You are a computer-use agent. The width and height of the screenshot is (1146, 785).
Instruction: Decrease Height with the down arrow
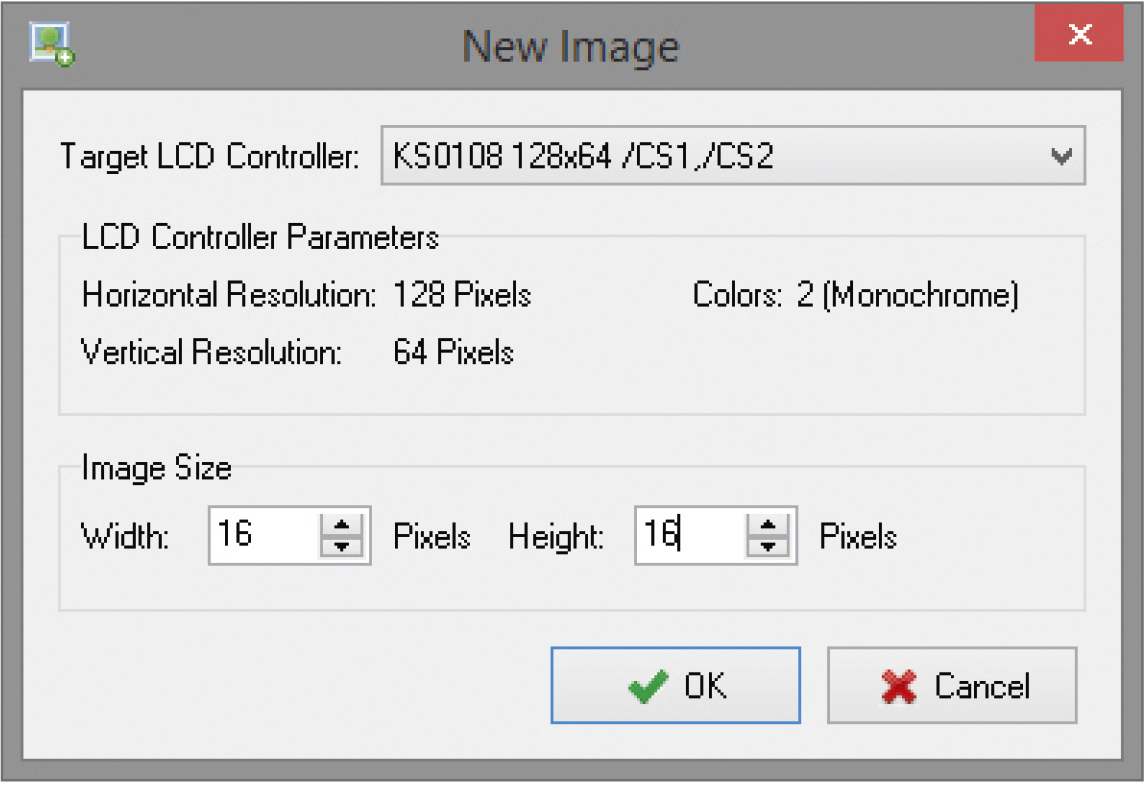[768, 546]
